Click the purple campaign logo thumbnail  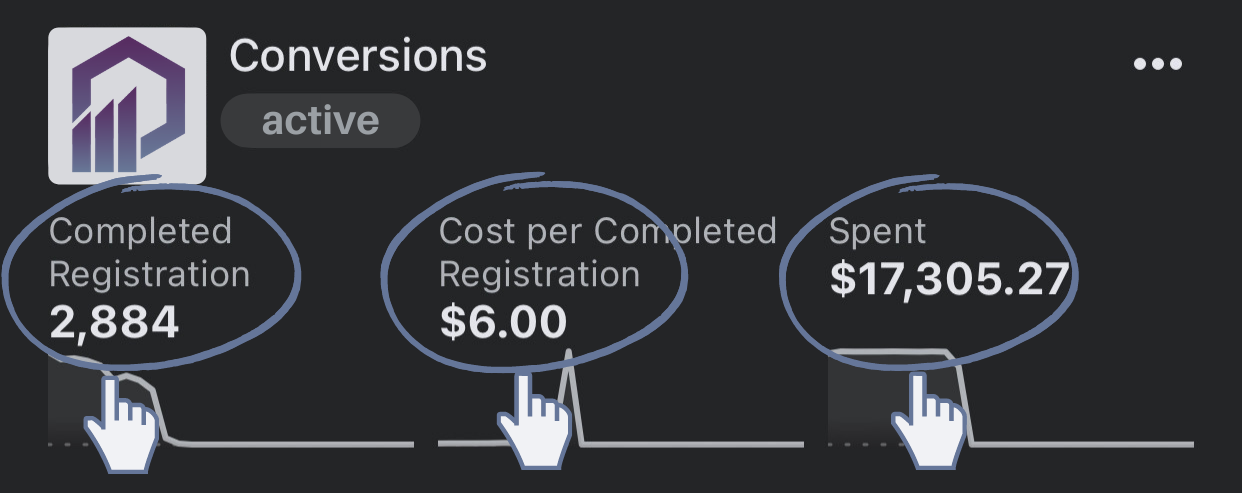pos(127,106)
